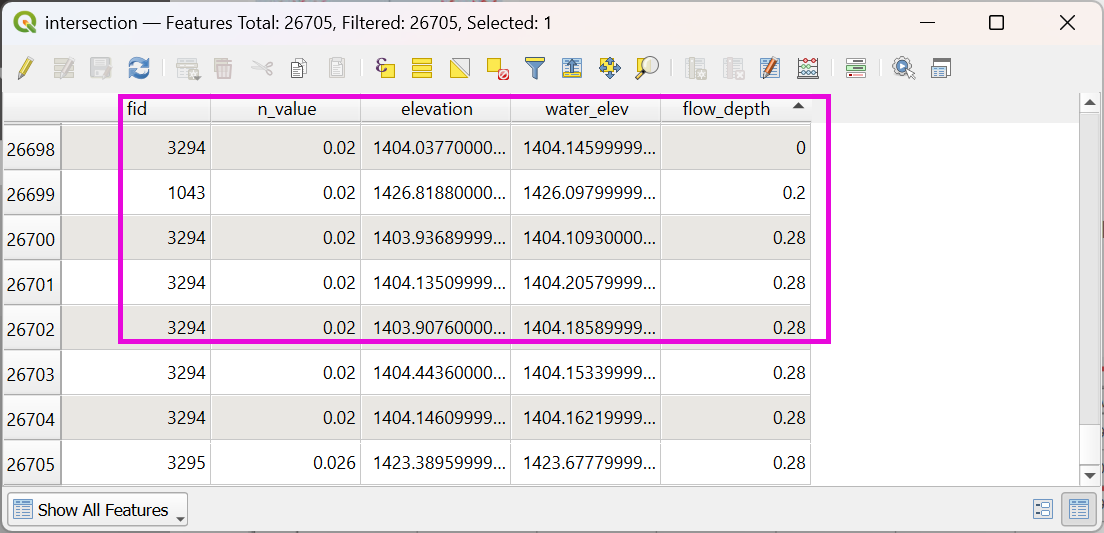
Task: Switch to form view
Action: tap(1043, 509)
